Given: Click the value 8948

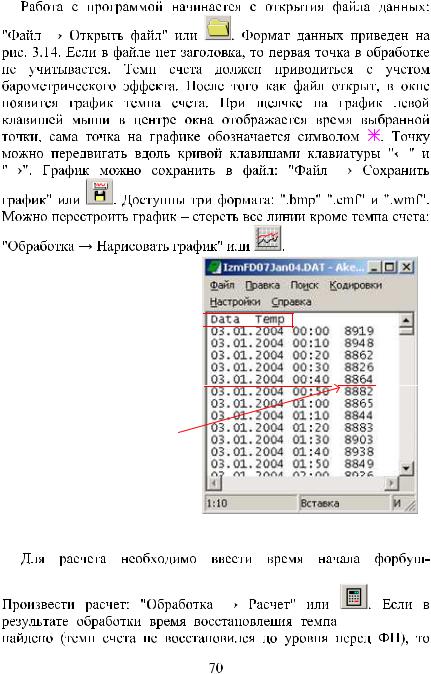Looking at the screenshot, I should coord(359,343).
